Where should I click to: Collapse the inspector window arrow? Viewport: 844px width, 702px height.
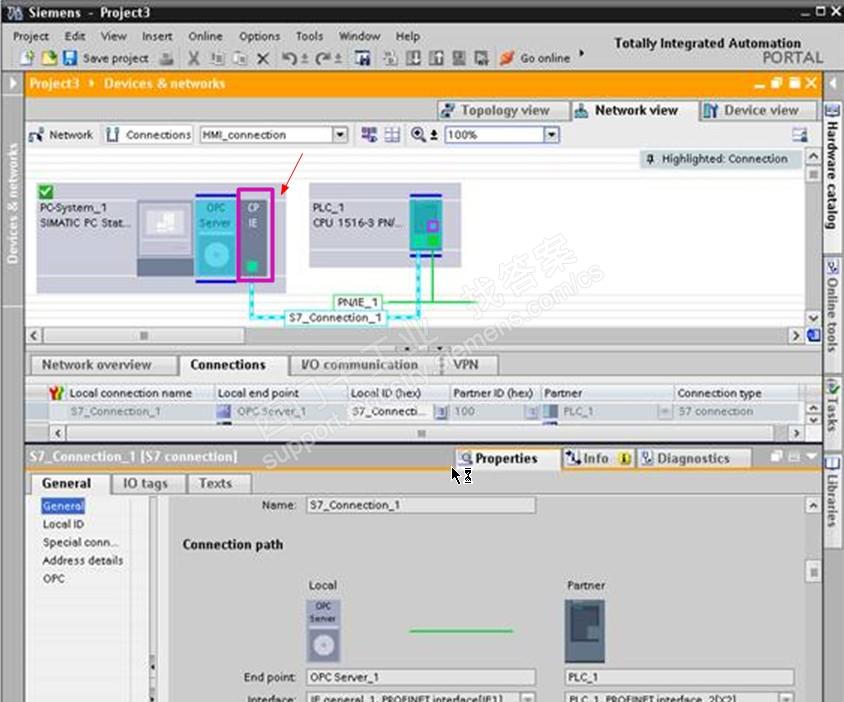(811, 457)
